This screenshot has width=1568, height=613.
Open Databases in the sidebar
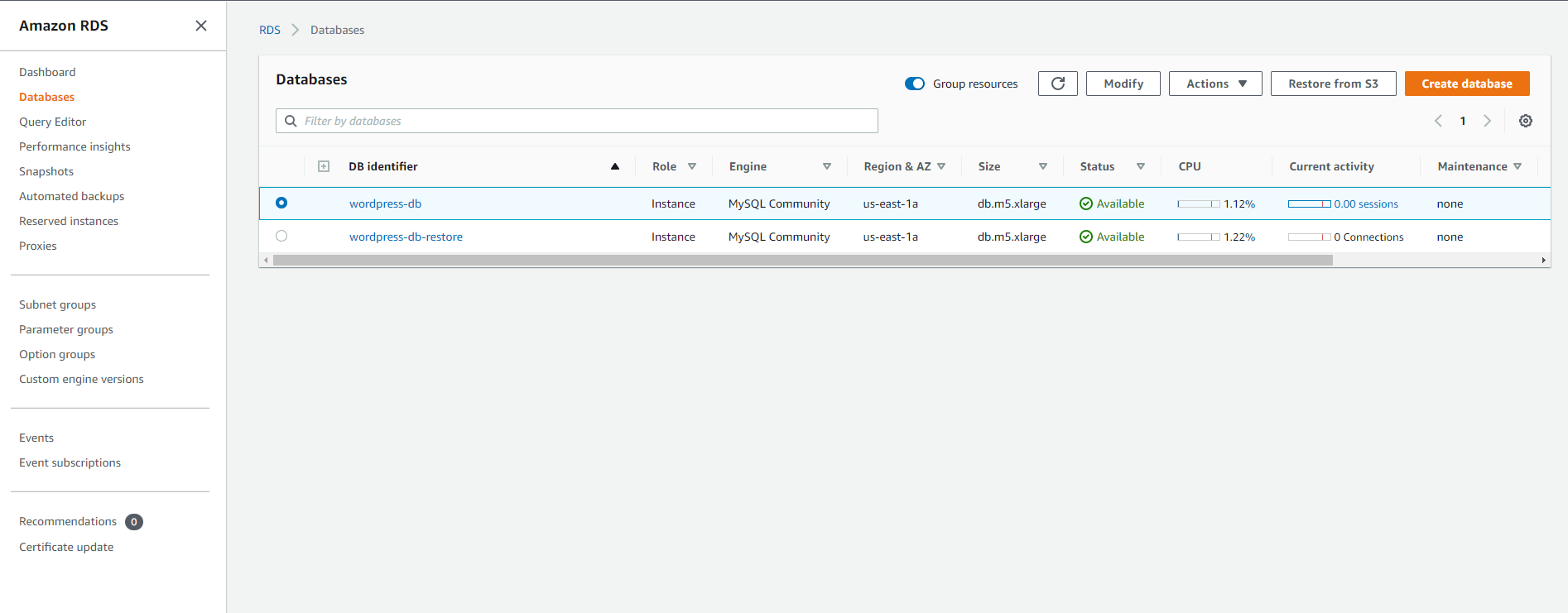click(46, 97)
